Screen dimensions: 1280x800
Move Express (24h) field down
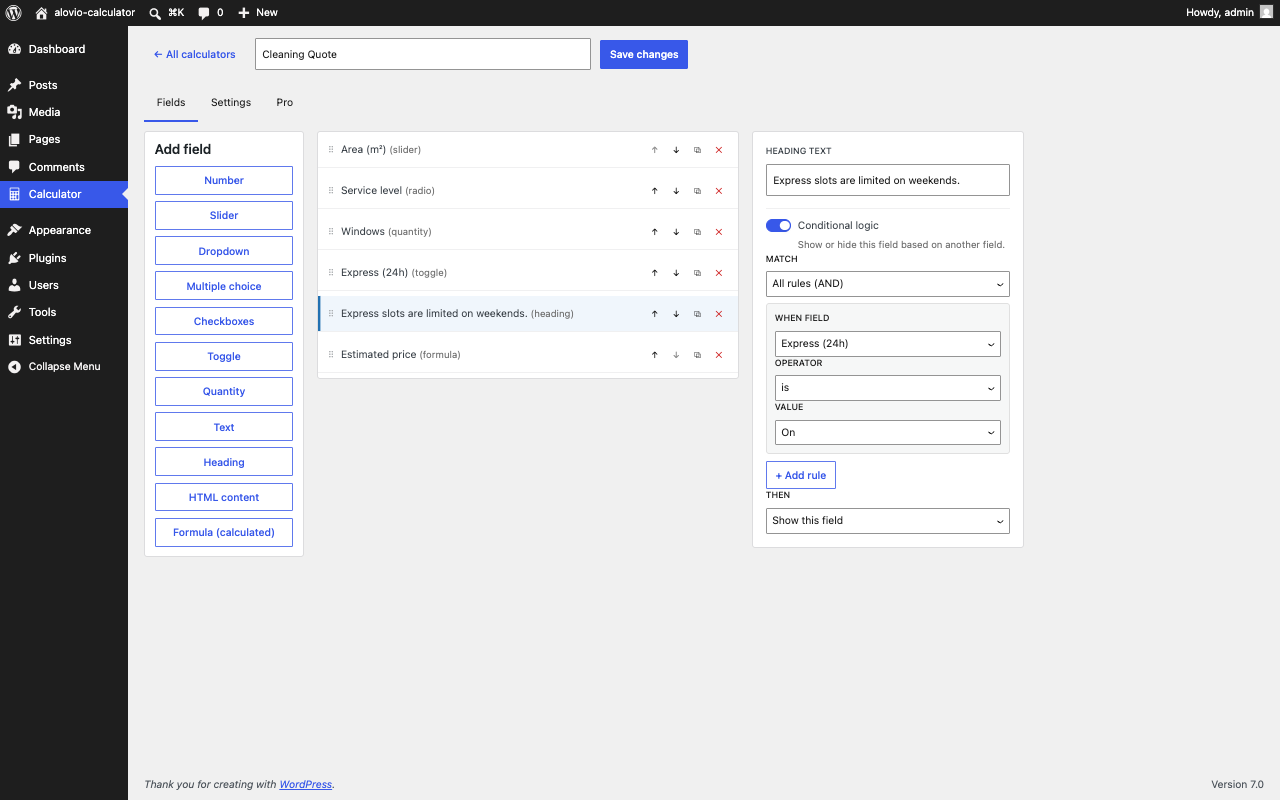point(676,273)
